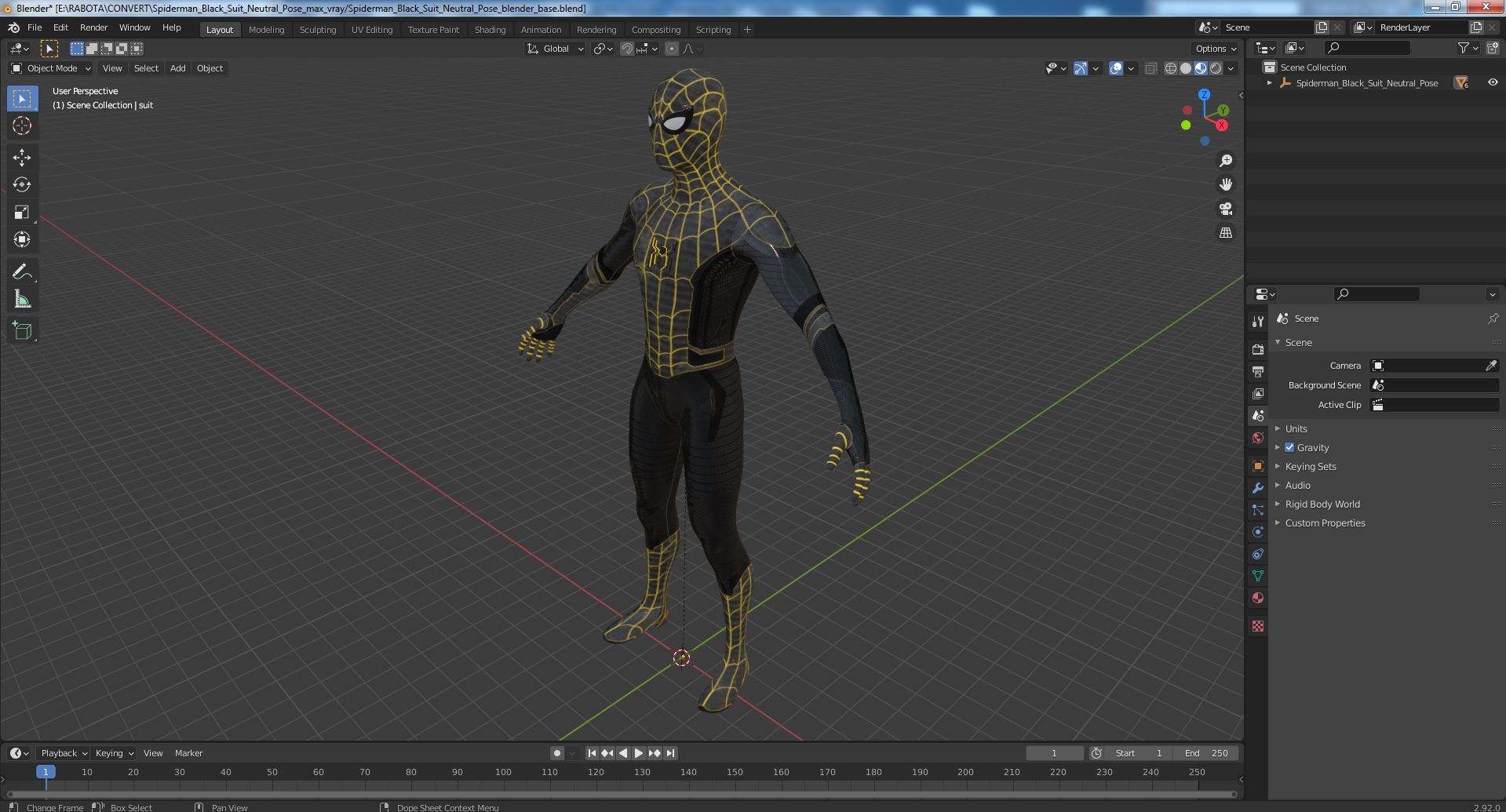Screen dimensions: 1506x812
Task: Pin the properties panel with pin icon
Action: (x=1493, y=319)
